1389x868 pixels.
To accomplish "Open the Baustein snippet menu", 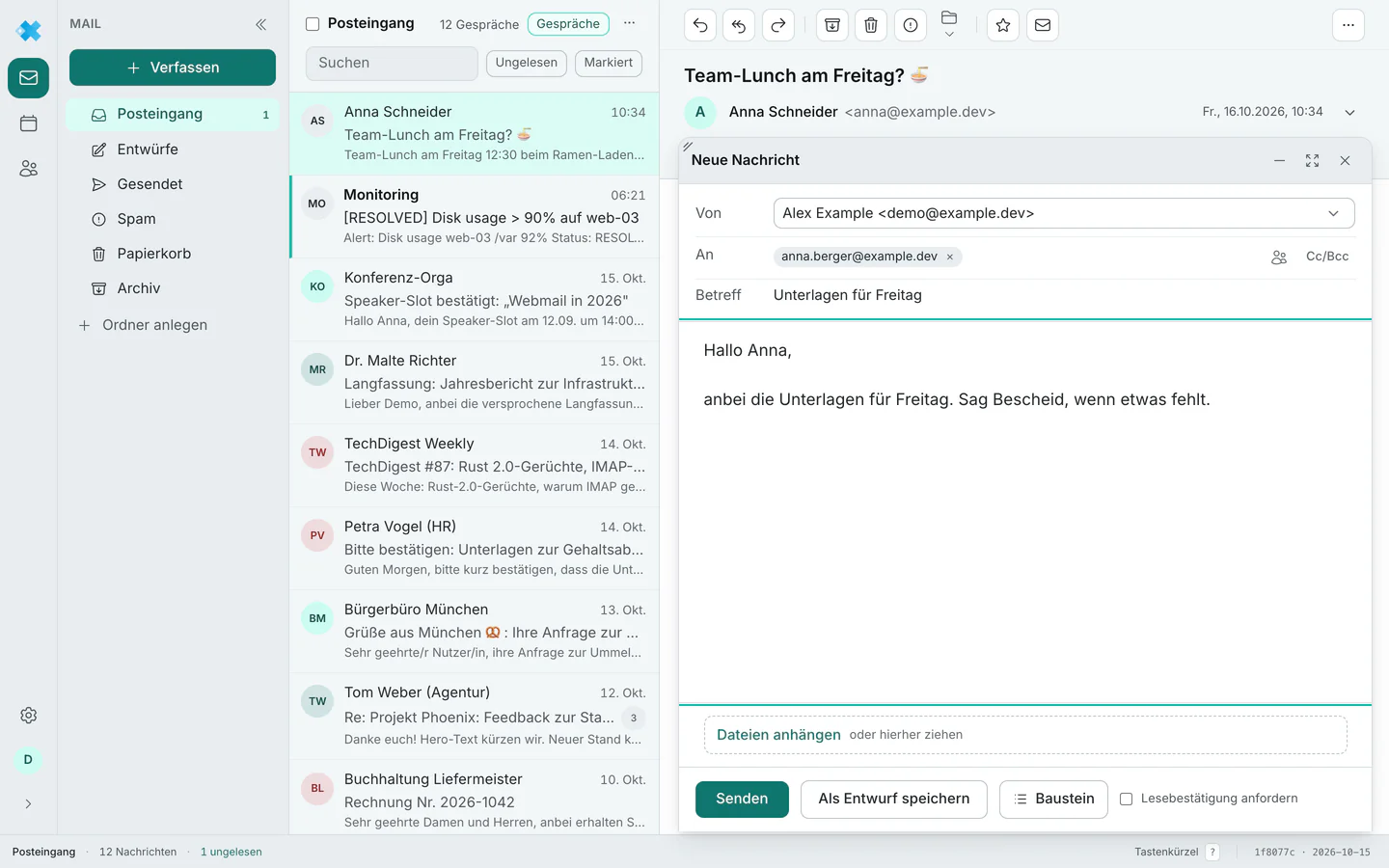I will [x=1053, y=800].
